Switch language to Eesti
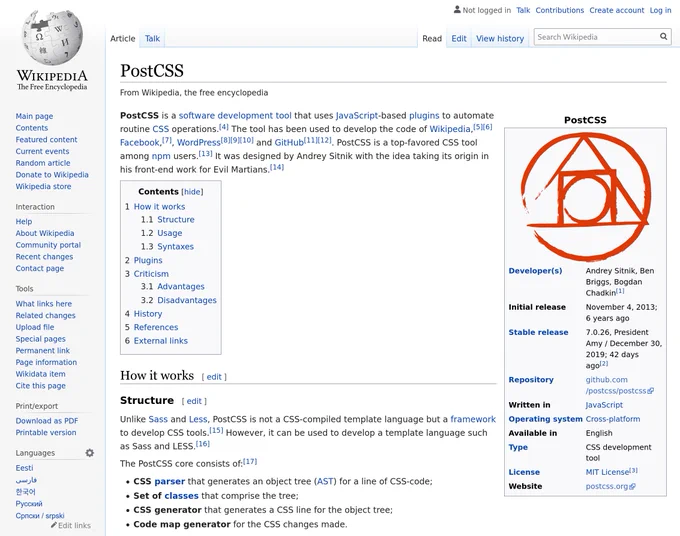Image resolution: width=680 pixels, height=536 pixels. pyautogui.click(x=24, y=468)
